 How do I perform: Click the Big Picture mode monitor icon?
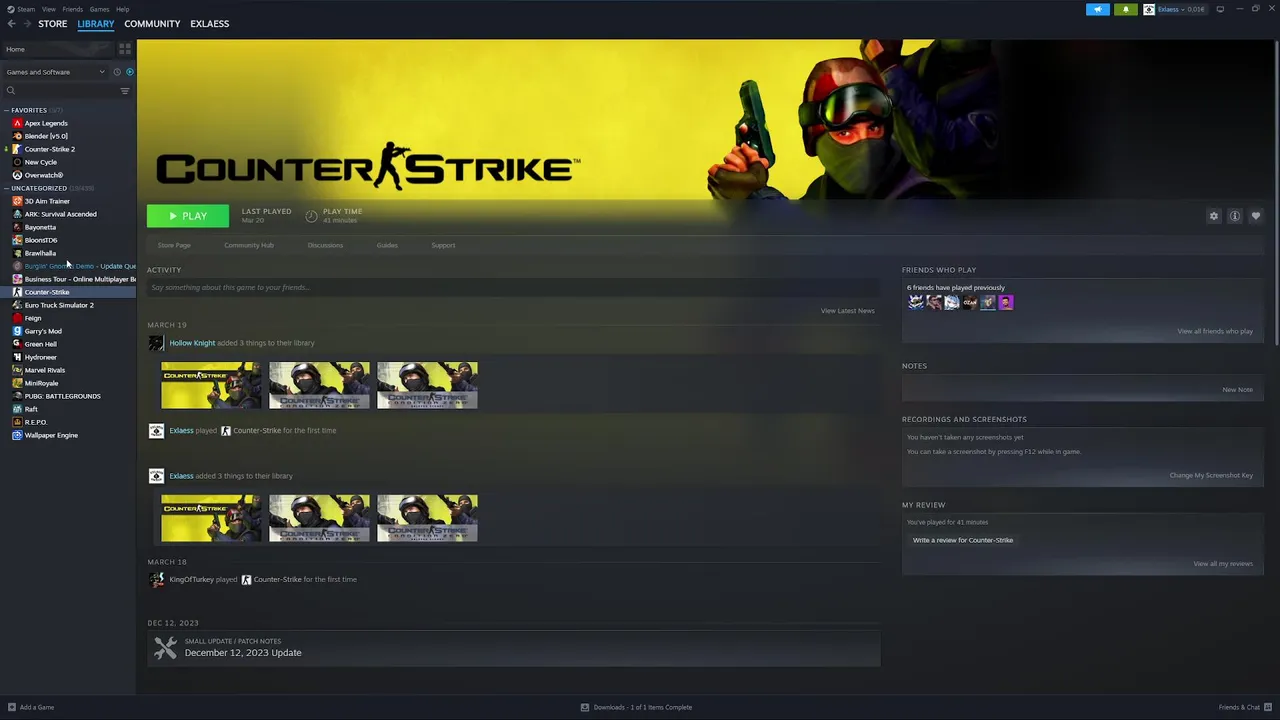[x=1220, y=9]
